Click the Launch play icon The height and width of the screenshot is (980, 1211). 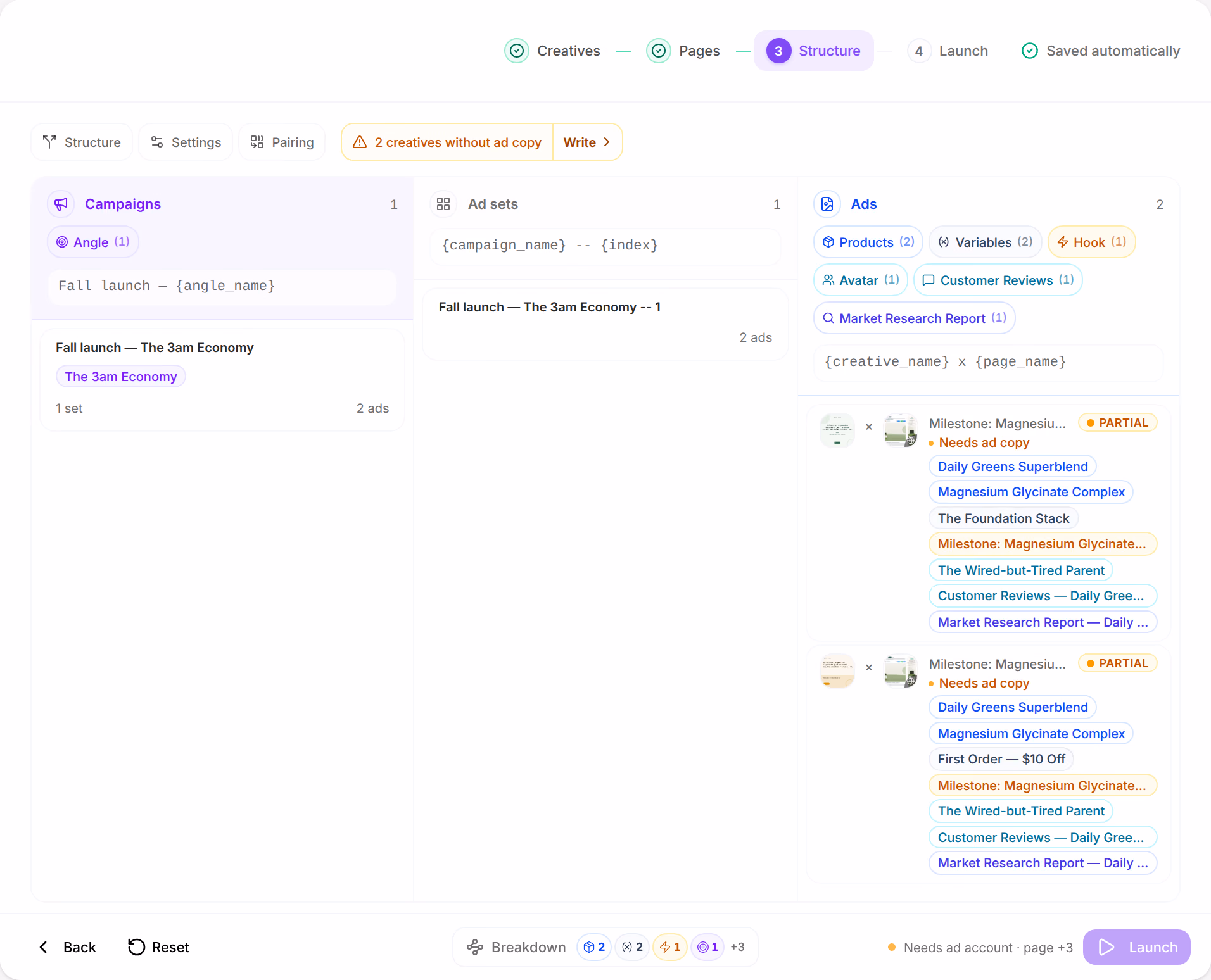[x=1106, y=947]
